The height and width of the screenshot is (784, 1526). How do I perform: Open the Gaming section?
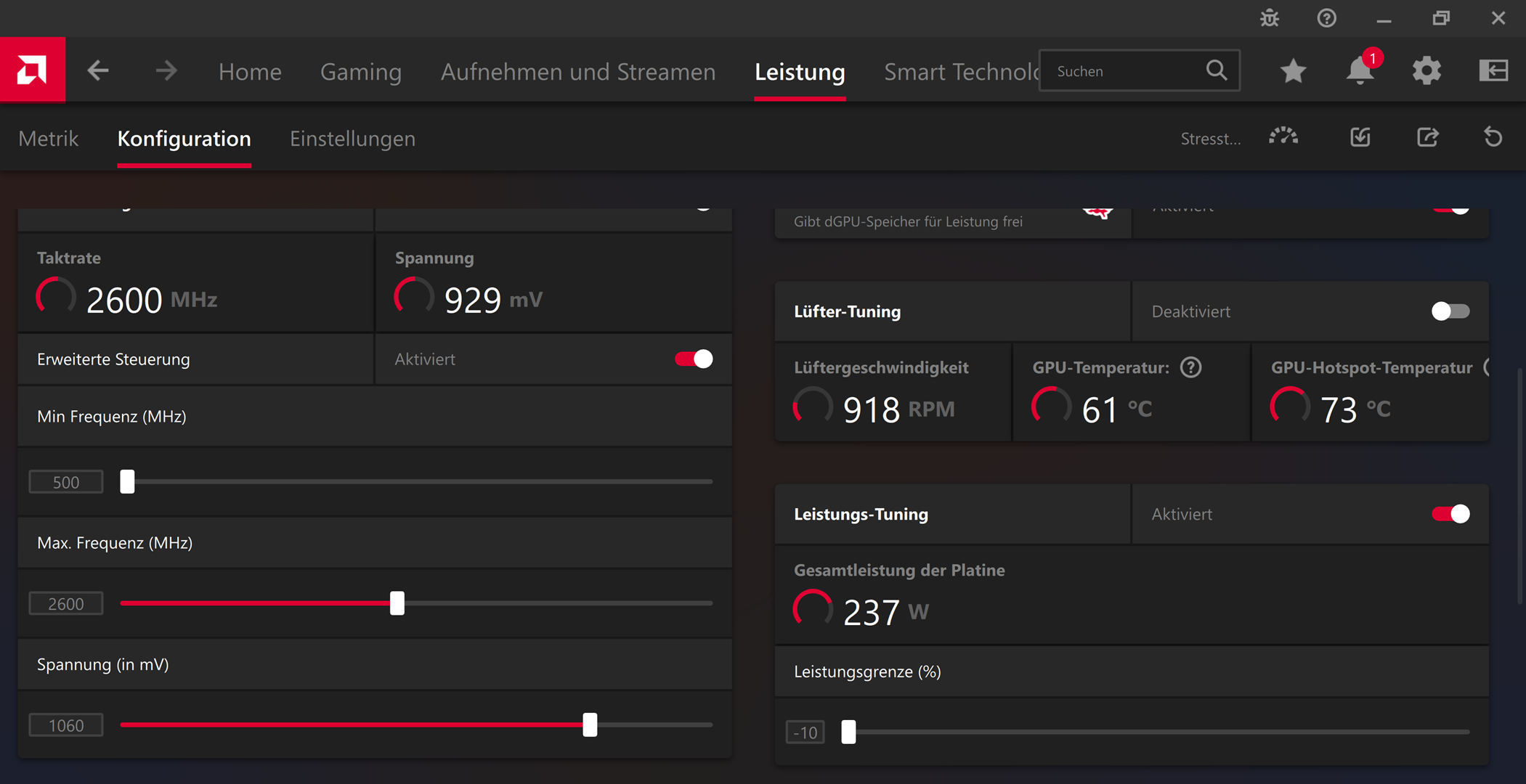coord(361,71)
